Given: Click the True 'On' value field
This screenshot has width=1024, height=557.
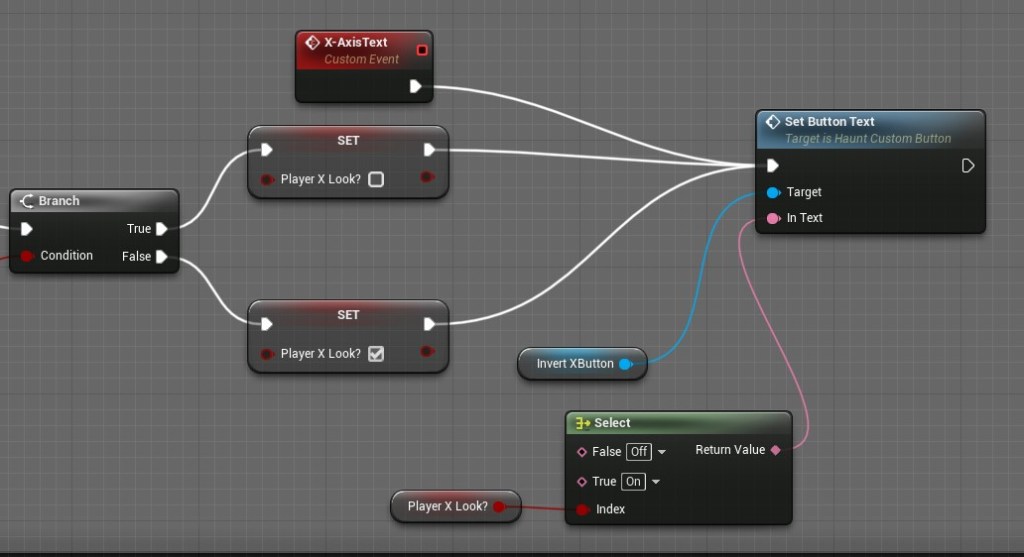Looking at the screenshot, I should [x=633, y=482].
